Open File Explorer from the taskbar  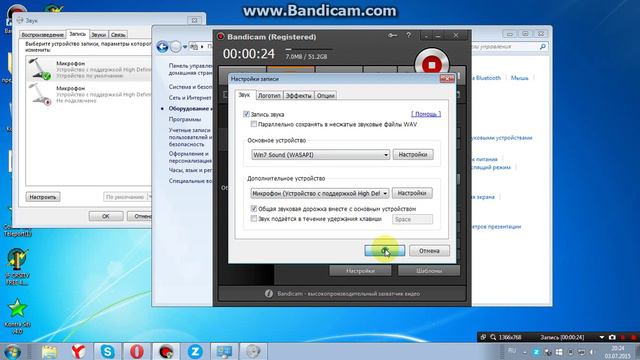[49, 351]
